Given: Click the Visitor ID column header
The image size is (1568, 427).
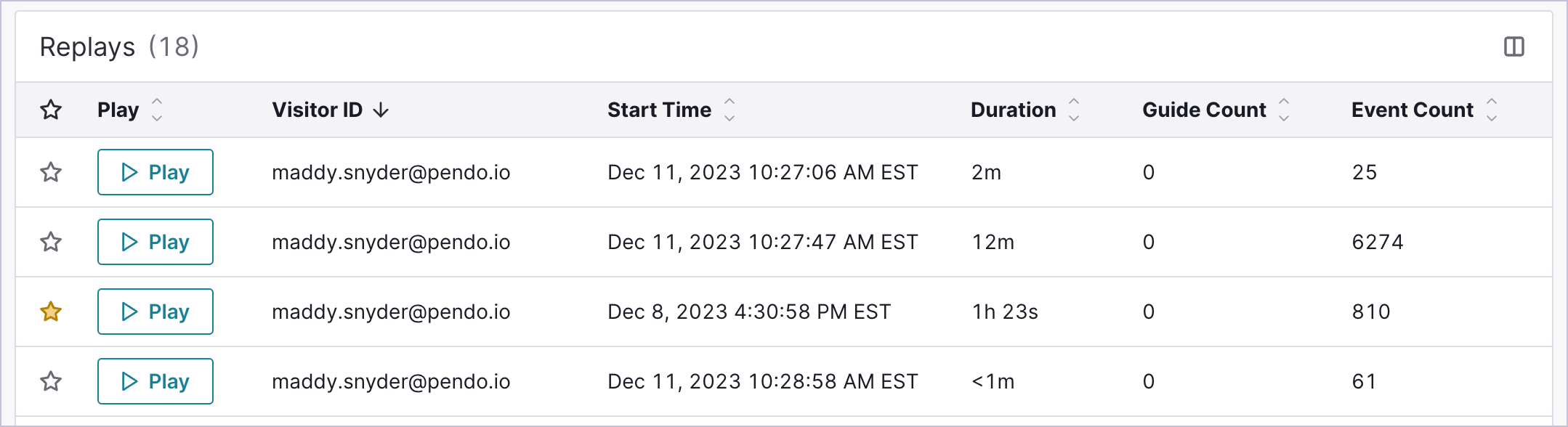Looking at the screenshot, I should (x=317, y=110).
